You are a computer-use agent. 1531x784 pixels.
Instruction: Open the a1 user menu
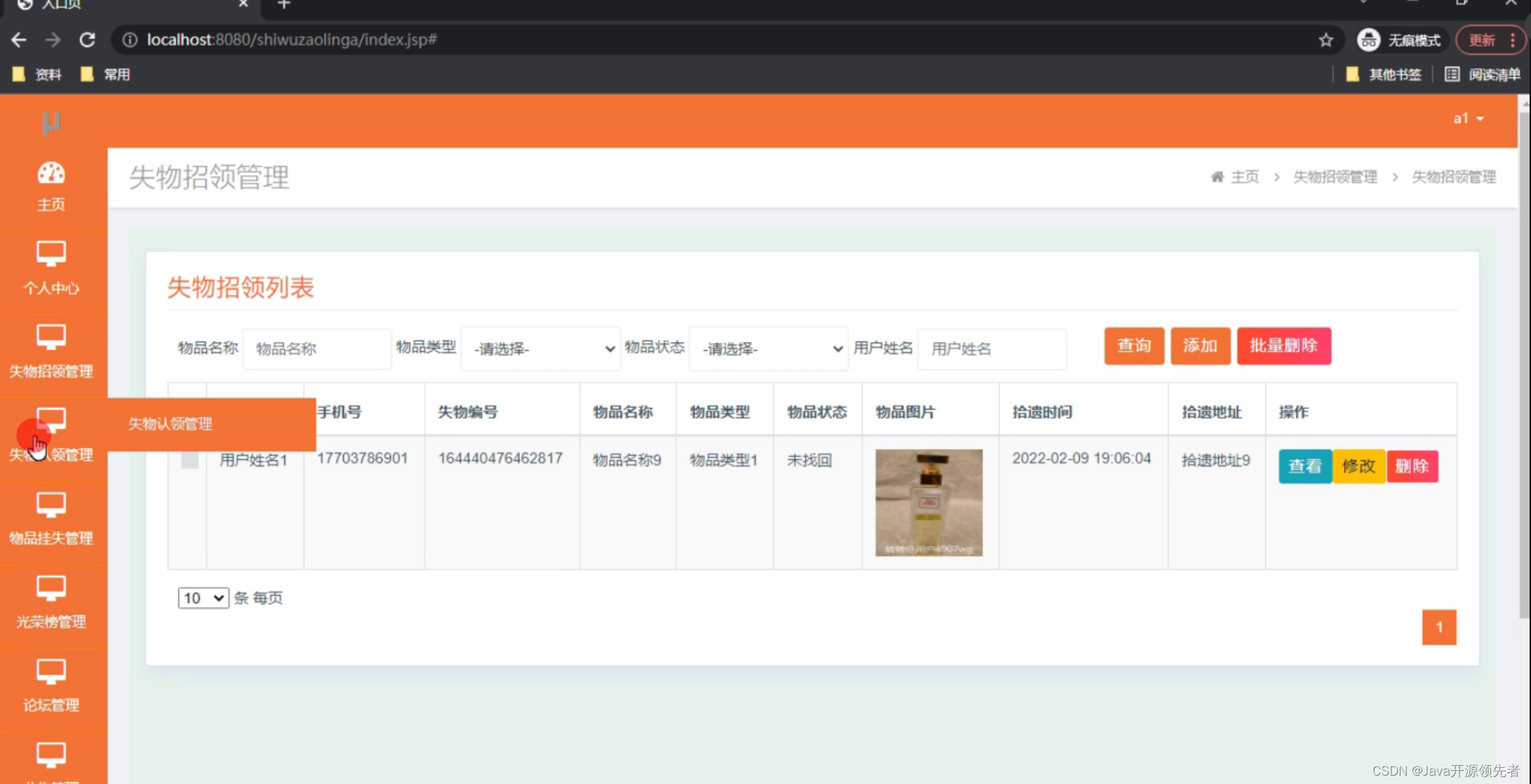[1468, 119]
